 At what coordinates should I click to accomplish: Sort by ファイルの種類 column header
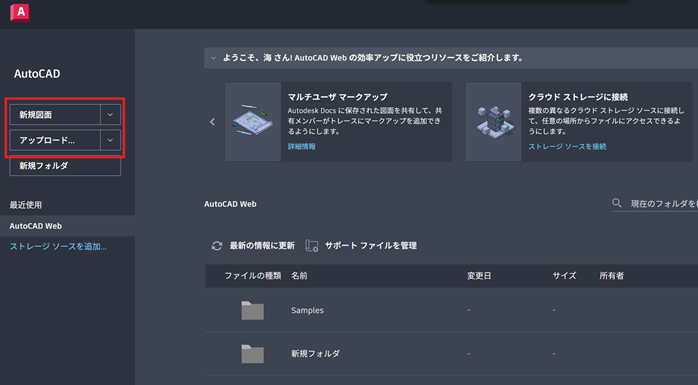click(x=252, y=276)
